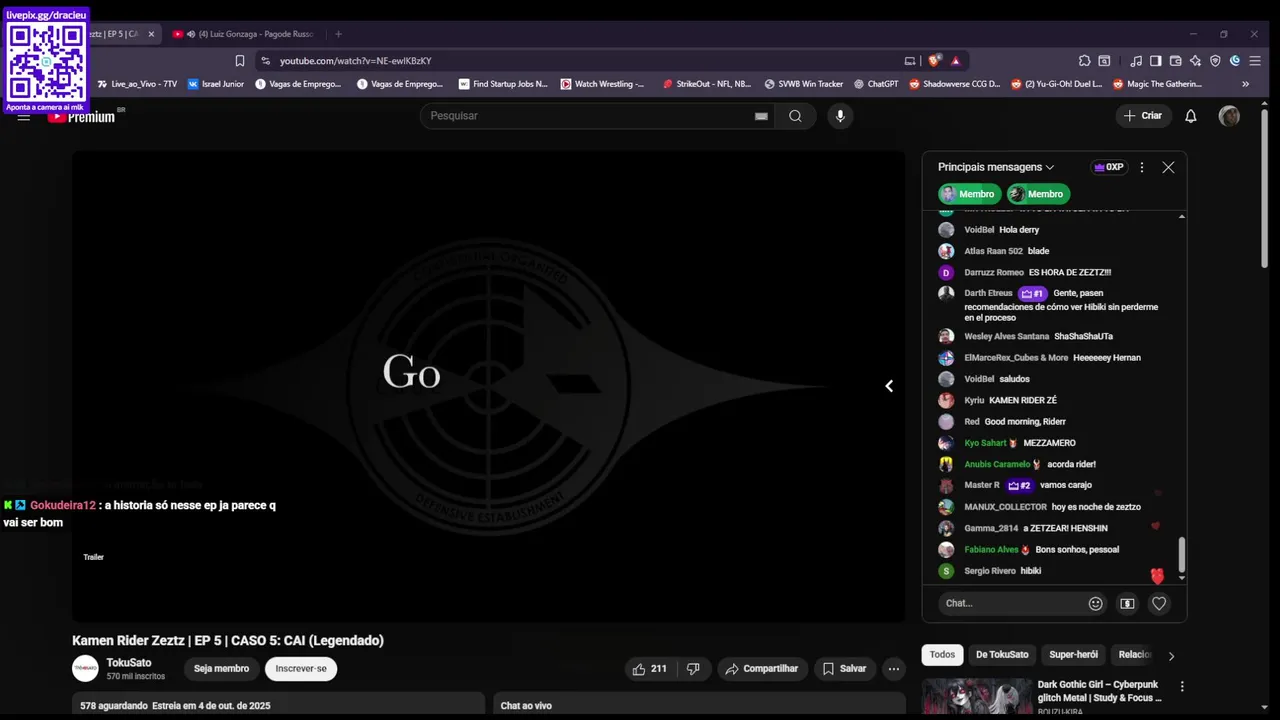Click the Salvar save button
This screenshot has height=720, width=1280.
coord(845,669)
